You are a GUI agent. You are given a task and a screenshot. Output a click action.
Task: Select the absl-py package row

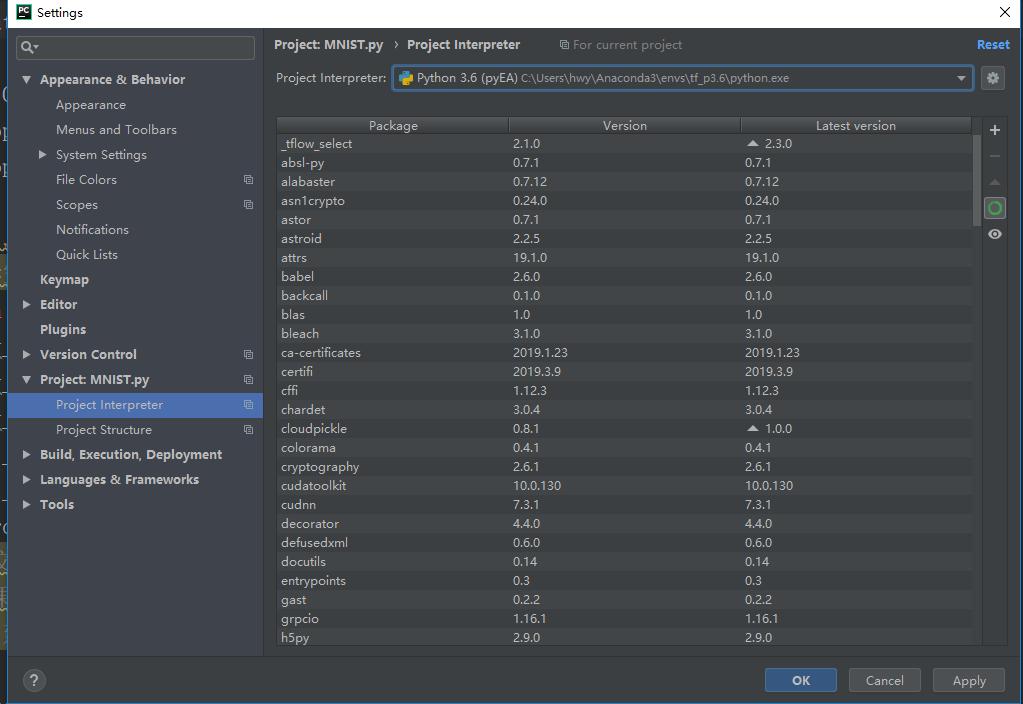pos(624,162)
